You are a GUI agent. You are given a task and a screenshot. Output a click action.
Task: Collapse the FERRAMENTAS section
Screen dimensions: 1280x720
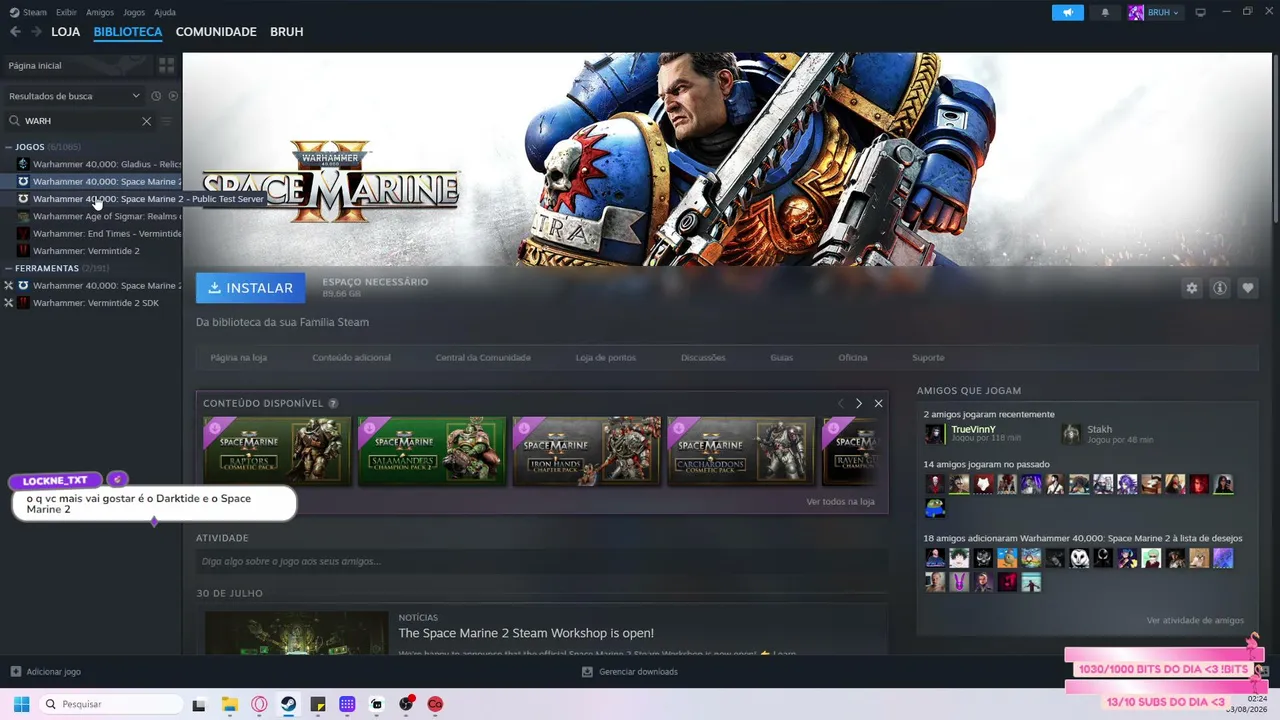[x=9, y=269]
